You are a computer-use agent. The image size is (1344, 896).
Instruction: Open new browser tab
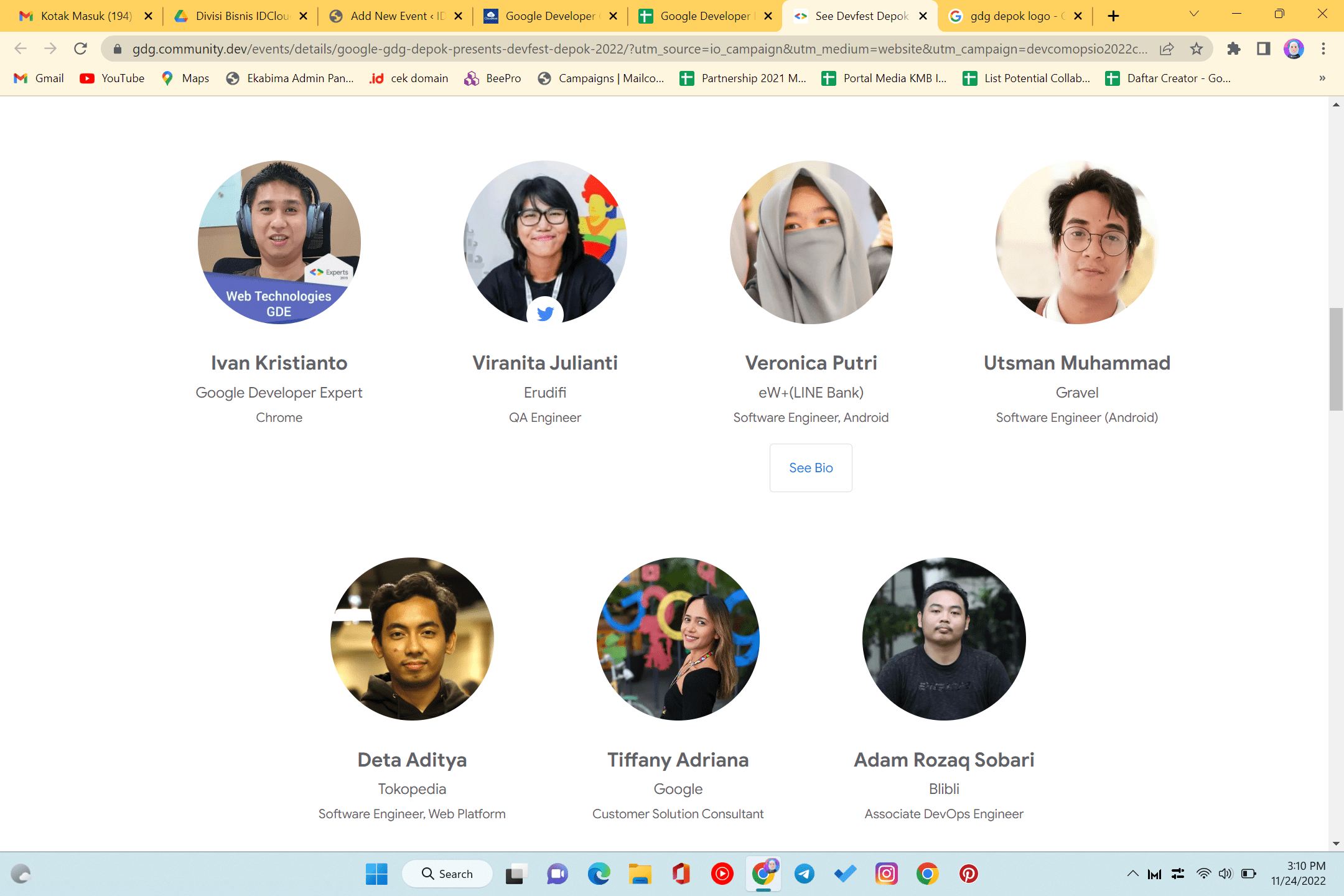pos(1113,16)
